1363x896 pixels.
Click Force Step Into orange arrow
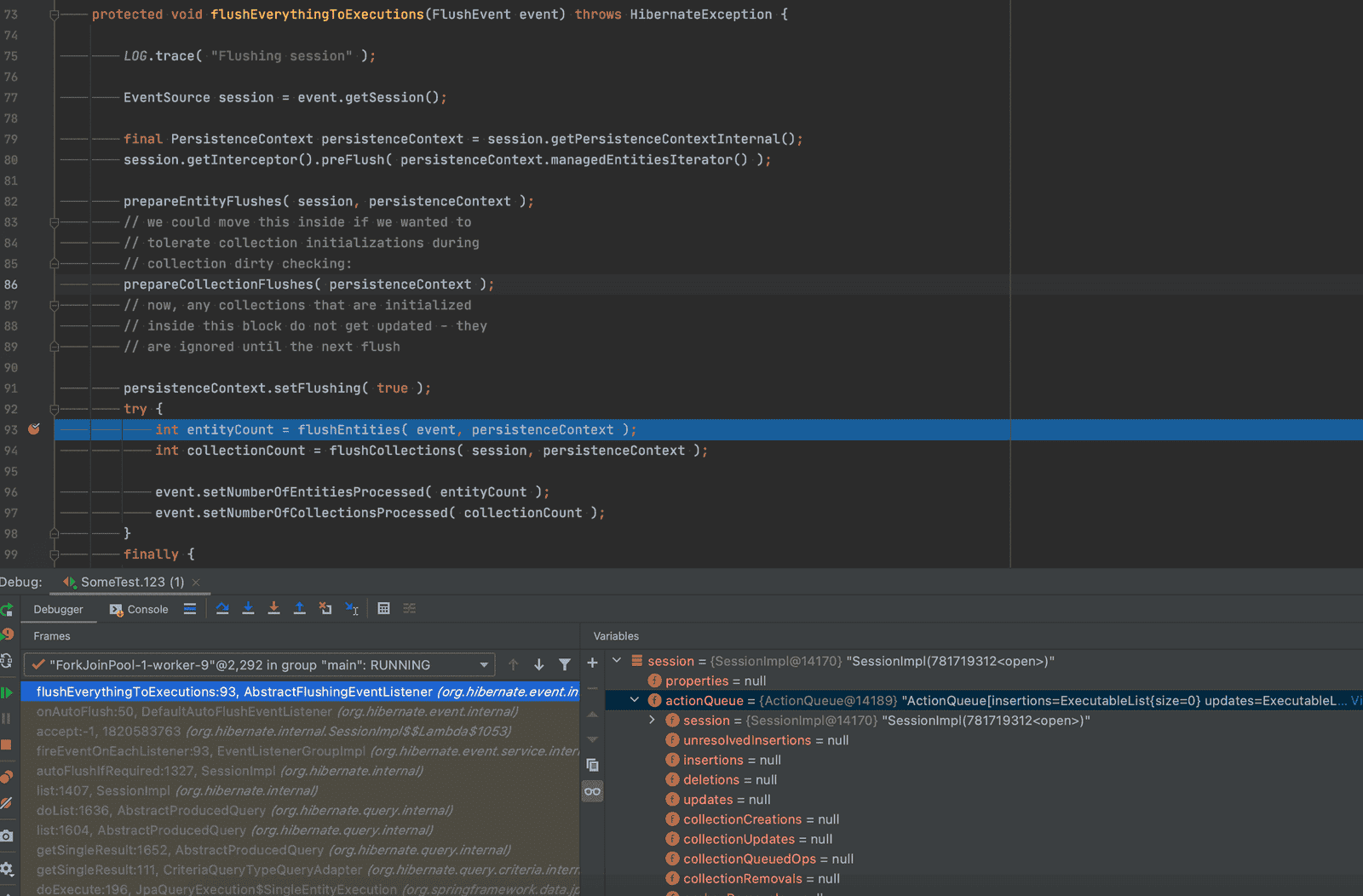pyautogui.click(x=273, y=608)
